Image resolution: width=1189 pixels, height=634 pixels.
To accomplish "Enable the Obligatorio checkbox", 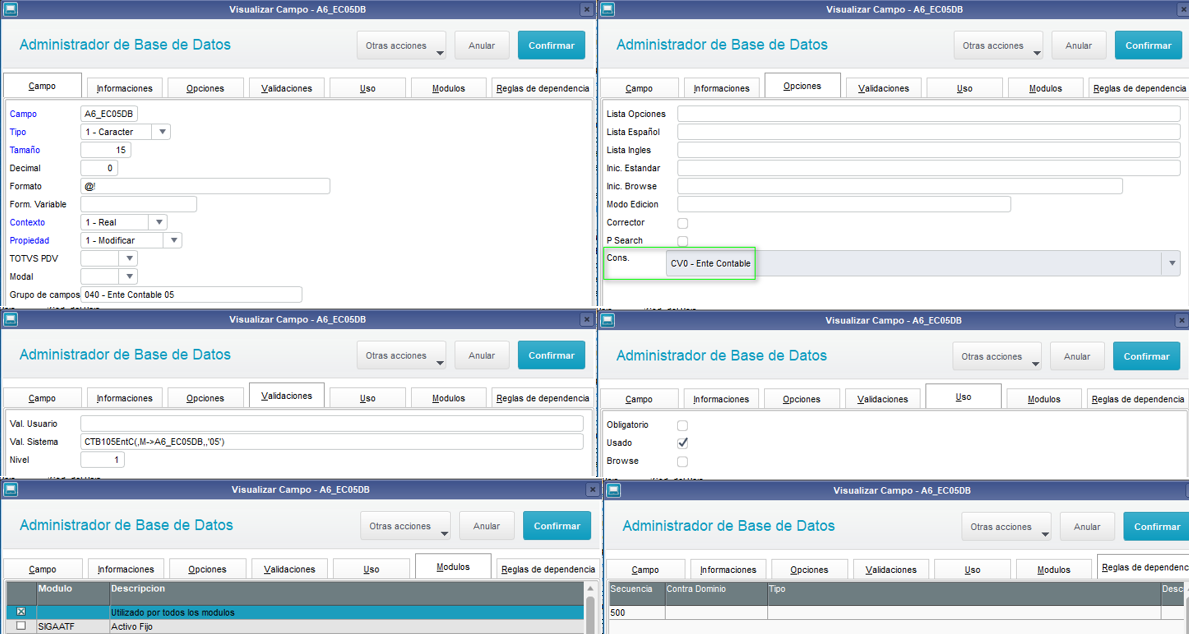I will (682, 425).
